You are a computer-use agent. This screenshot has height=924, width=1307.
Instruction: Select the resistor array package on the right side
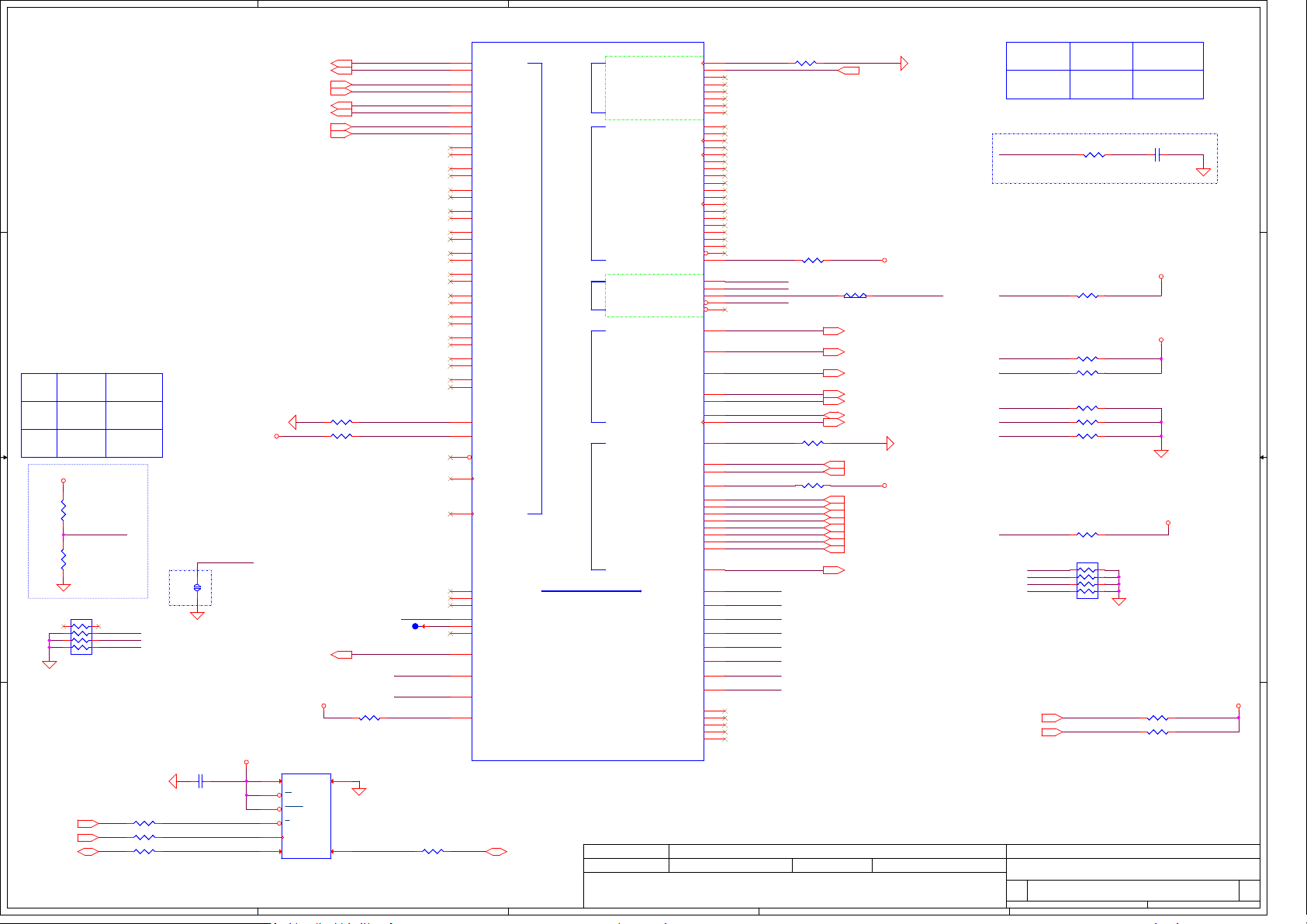click(x=1087, y=580)
